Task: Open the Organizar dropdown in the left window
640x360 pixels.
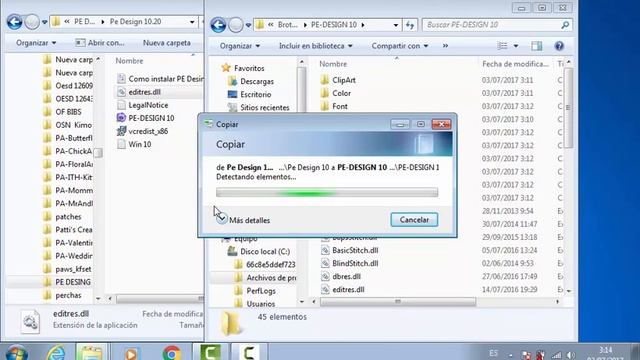Action: tap(36, 43)
